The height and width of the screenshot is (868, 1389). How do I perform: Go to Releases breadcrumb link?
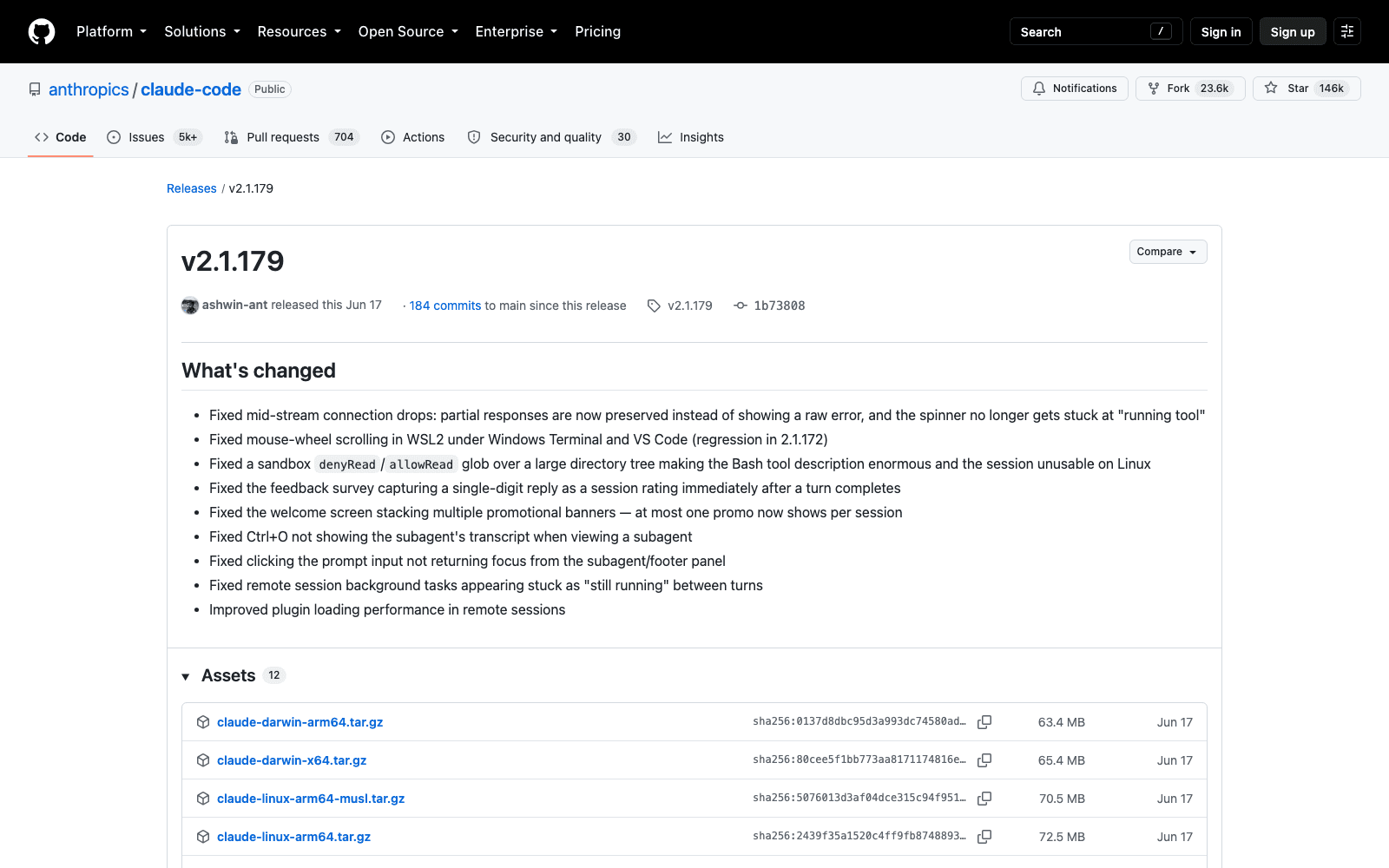point(191,188)
